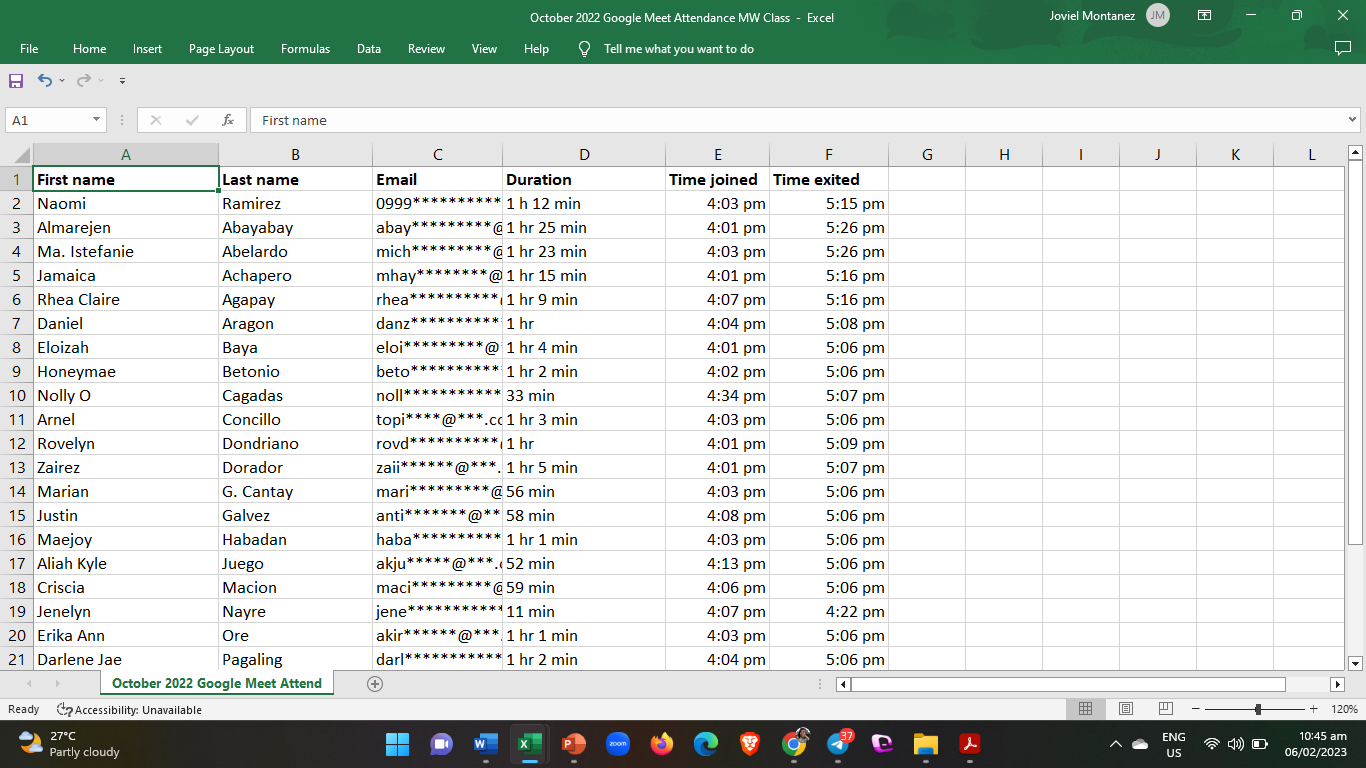Expand the formula bar
This screenshot has height=768, width=1366.
coord(1353,120)
